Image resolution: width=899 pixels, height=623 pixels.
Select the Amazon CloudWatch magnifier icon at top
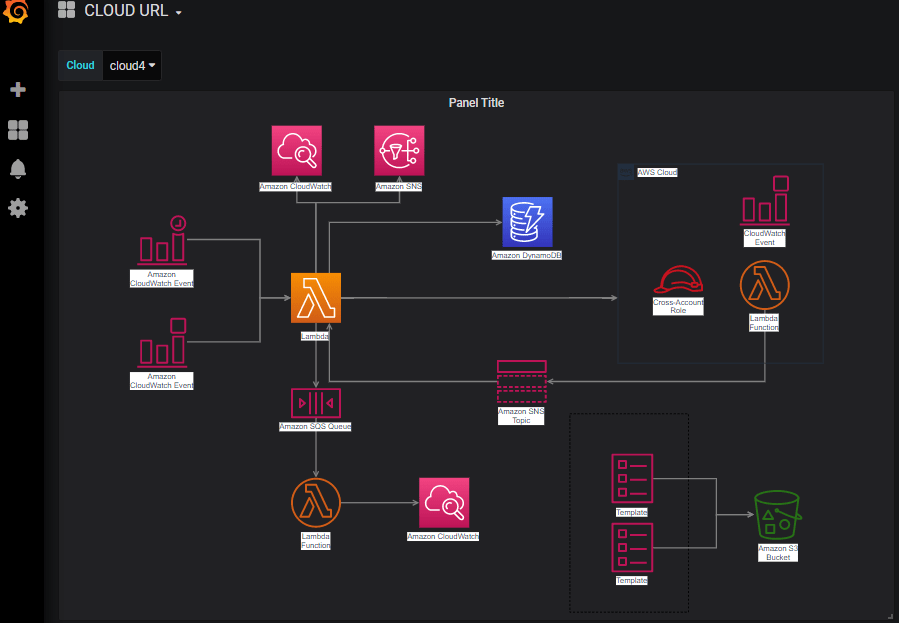pos(296,149)
